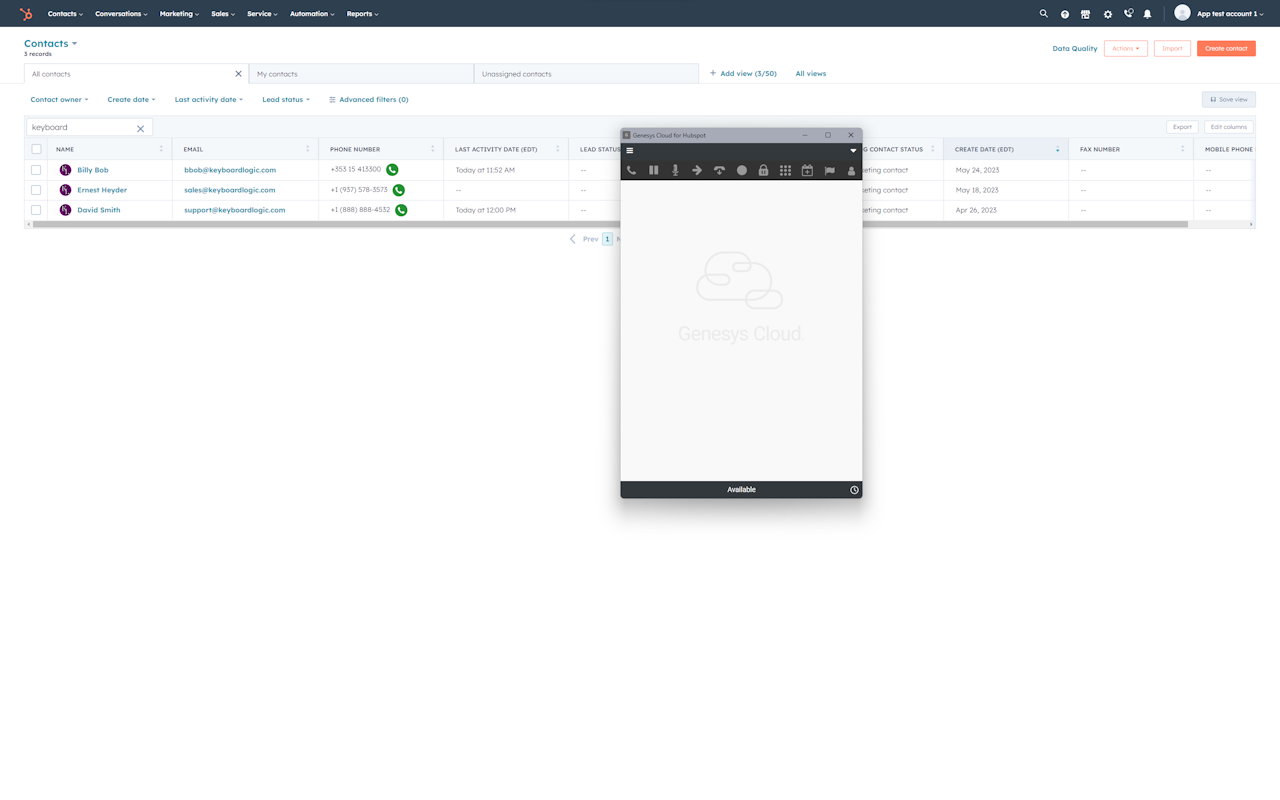Mute the call with the microphone icon
The width and height of the screenshot is (1280, 800).
click(675, 171)
